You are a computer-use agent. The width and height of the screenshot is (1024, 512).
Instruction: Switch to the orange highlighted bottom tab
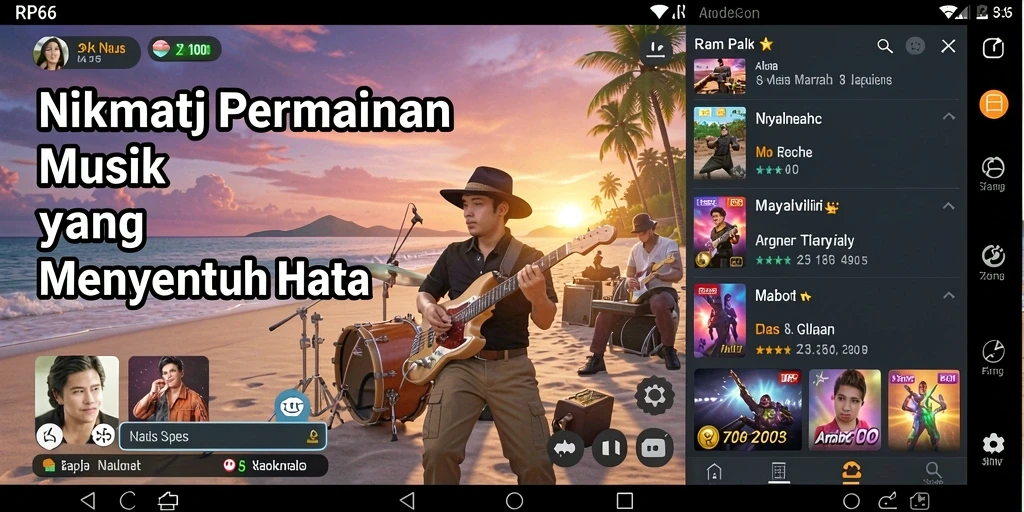click(851, 471)
